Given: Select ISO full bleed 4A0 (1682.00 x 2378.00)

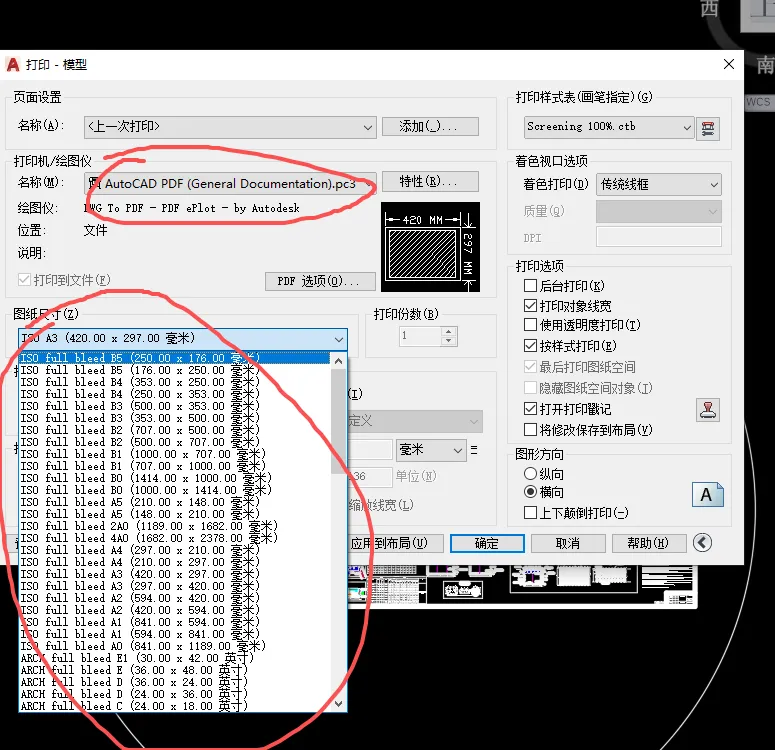Looking at the screenshot, I should pyautogui.click(x=174, y=537).
